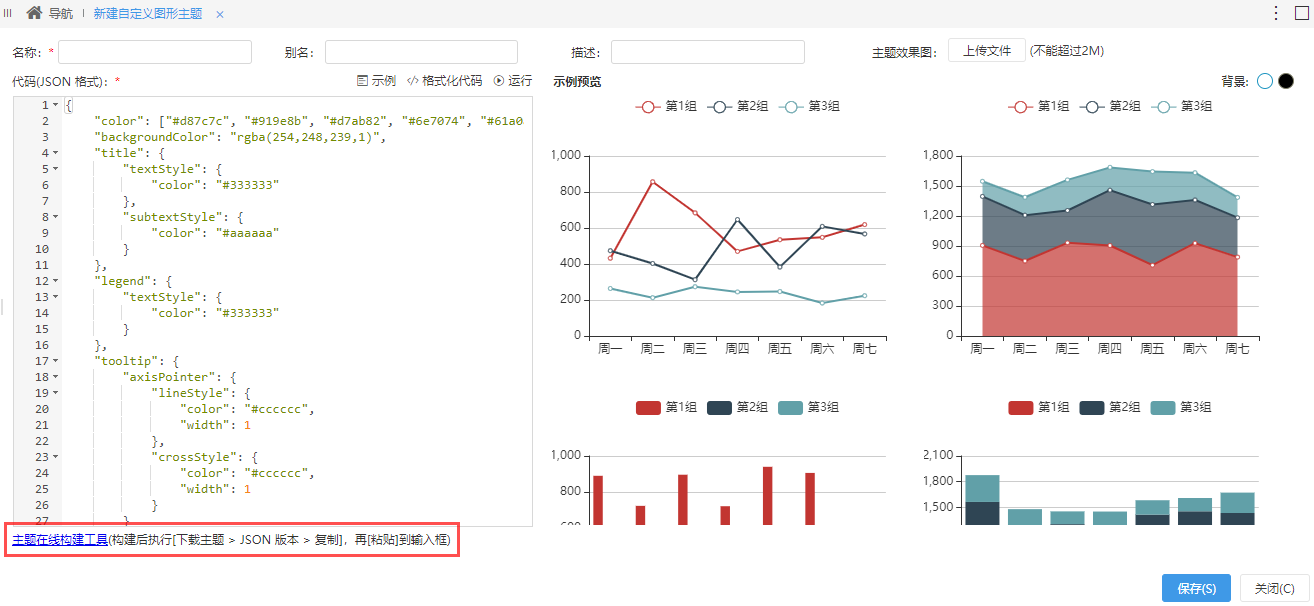
Task: Click the "backgroundColor" code line
Action: pos(240,137)
